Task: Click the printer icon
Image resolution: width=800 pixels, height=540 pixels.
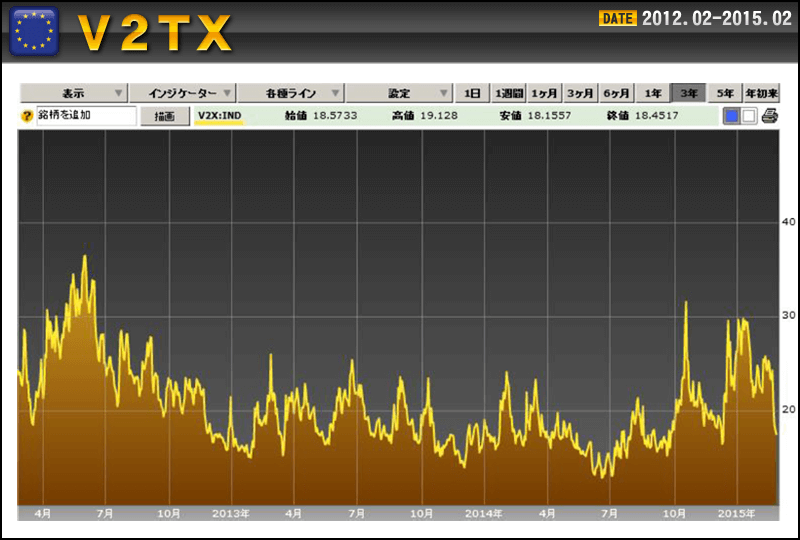Action: (x=769, y=116)
